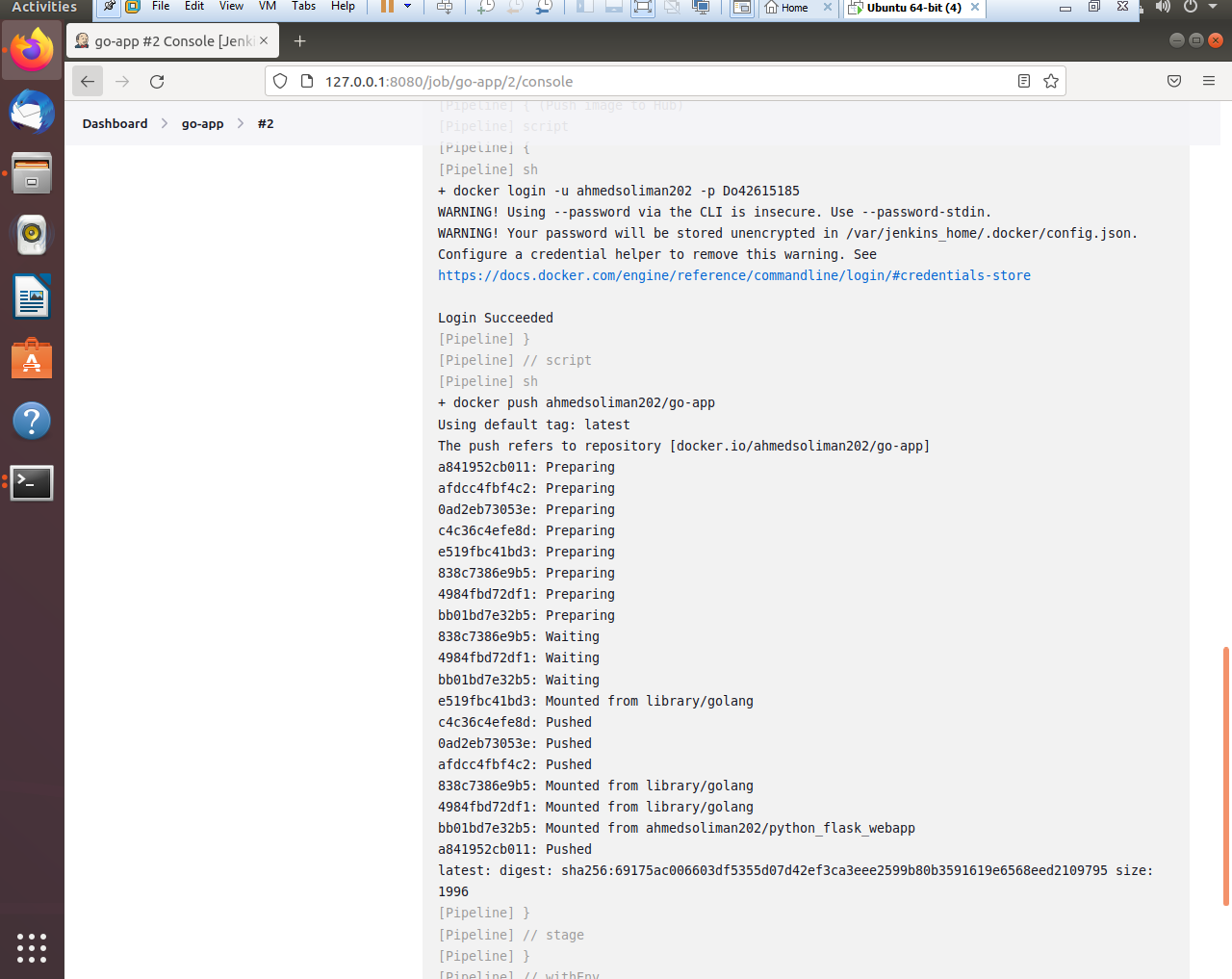This screenshot has height=979, width=1232.
Task: Open the Terminal from the dock
Action: tap(32, 482)
